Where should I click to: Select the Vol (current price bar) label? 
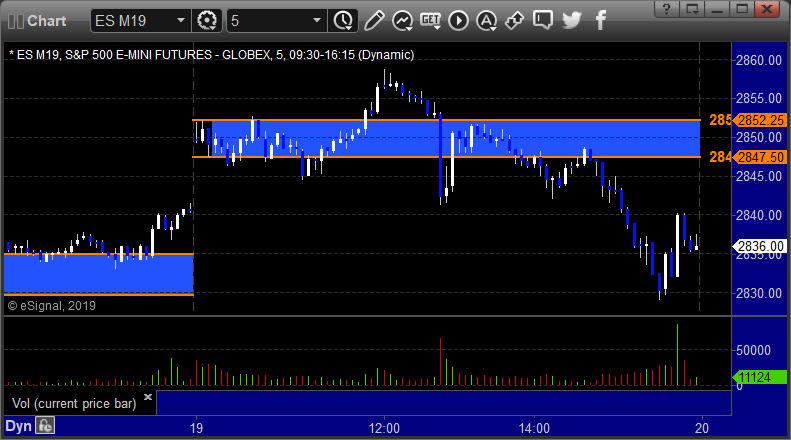[74, 404]
